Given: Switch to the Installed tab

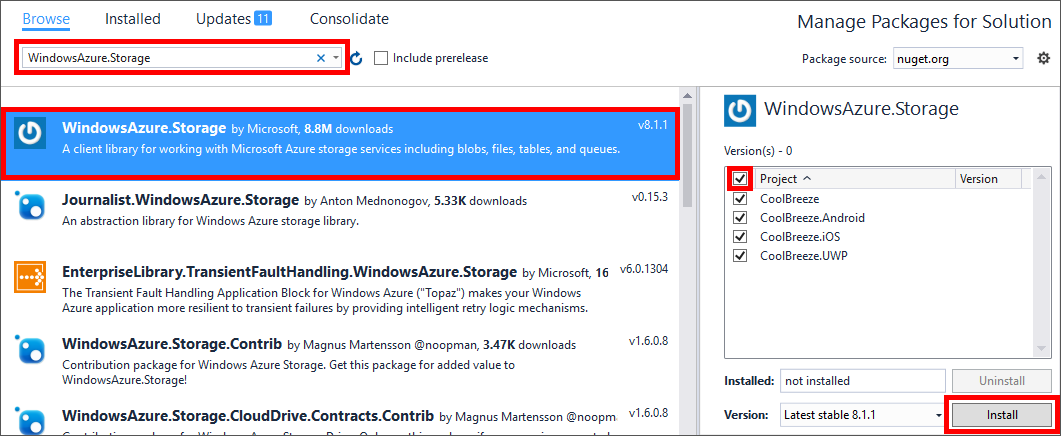Looking at the screenshot, I should 133,19.
